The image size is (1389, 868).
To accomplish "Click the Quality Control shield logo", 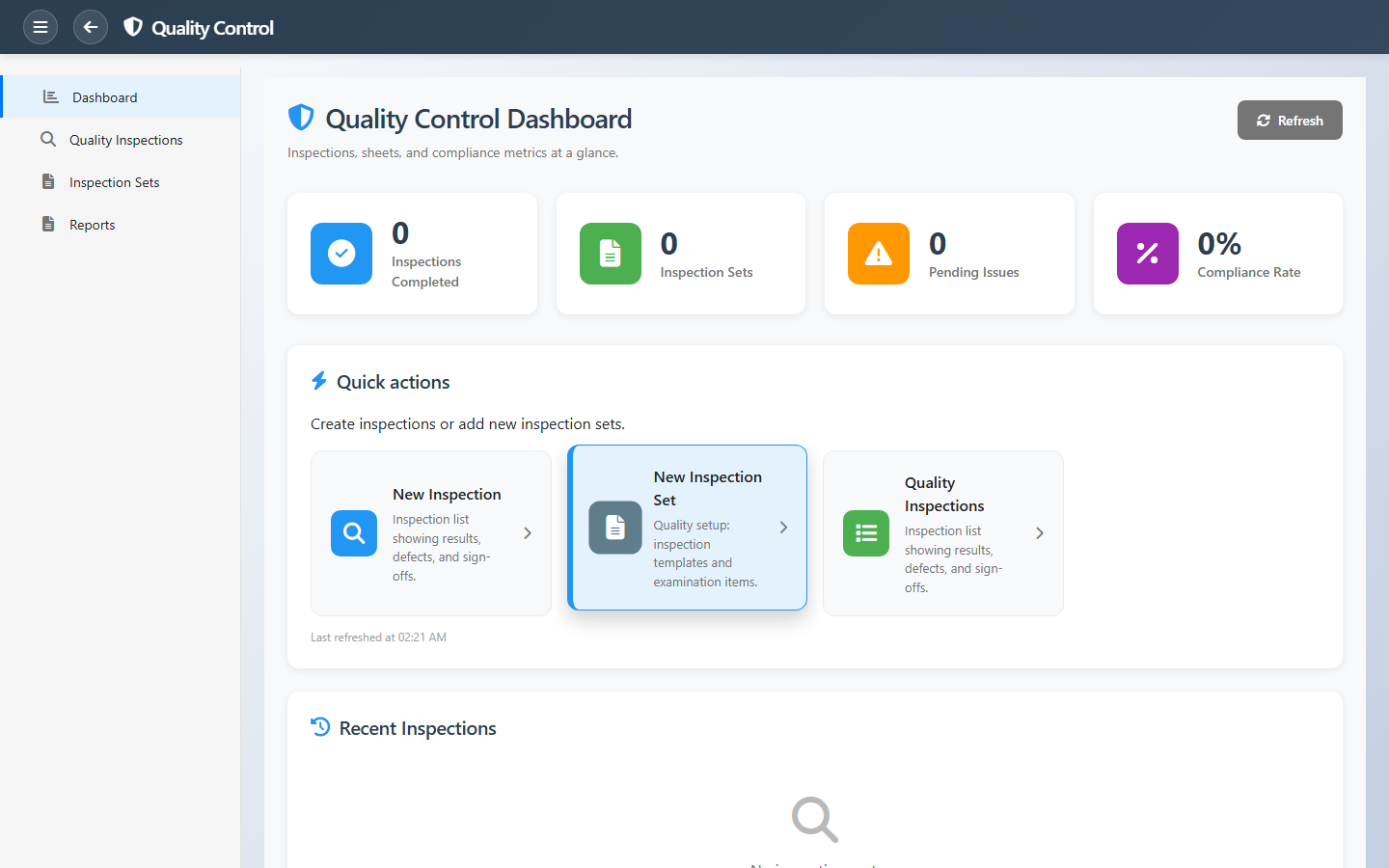I will click(133, 27).
